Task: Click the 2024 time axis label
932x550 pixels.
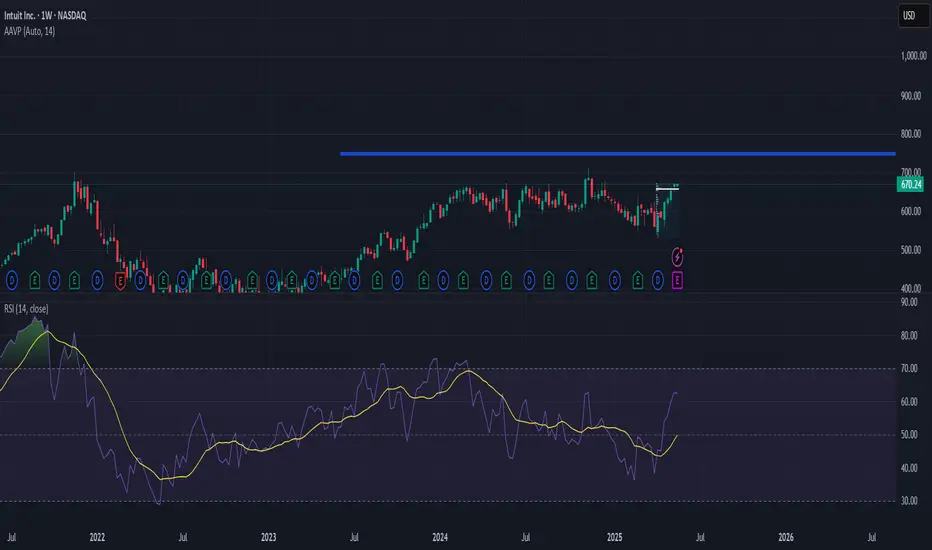Action: (x=440, y=537)
